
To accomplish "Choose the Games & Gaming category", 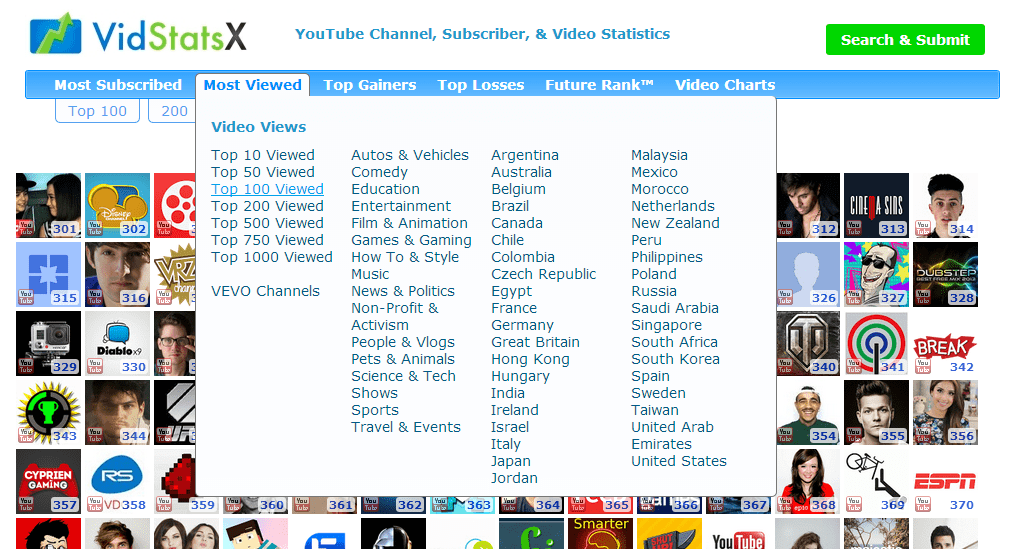I will point(411,240).
